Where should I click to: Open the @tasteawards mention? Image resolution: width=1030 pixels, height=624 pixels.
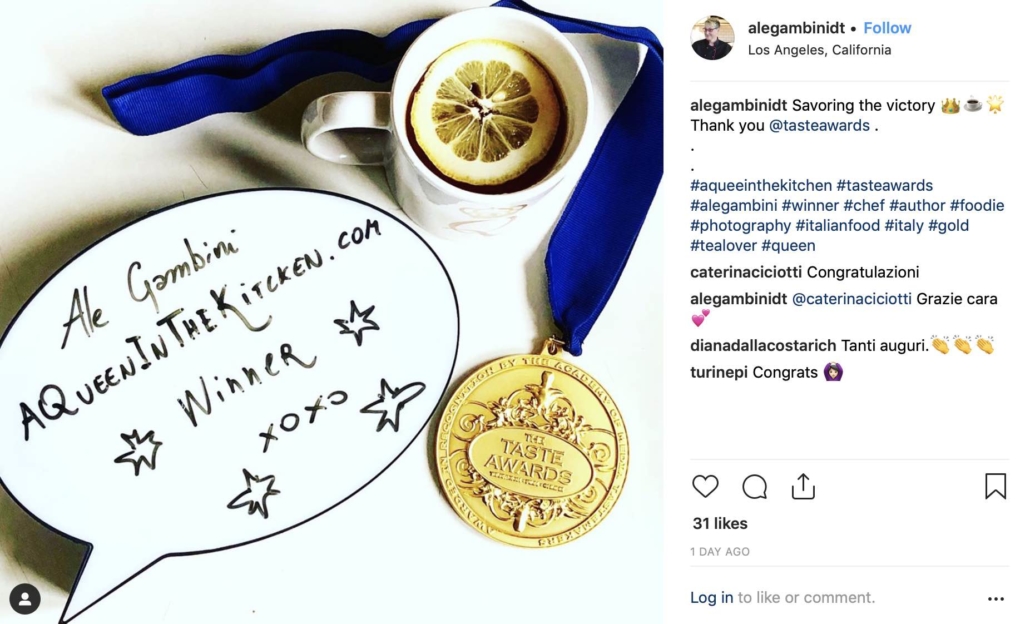[x=819, y=125]
